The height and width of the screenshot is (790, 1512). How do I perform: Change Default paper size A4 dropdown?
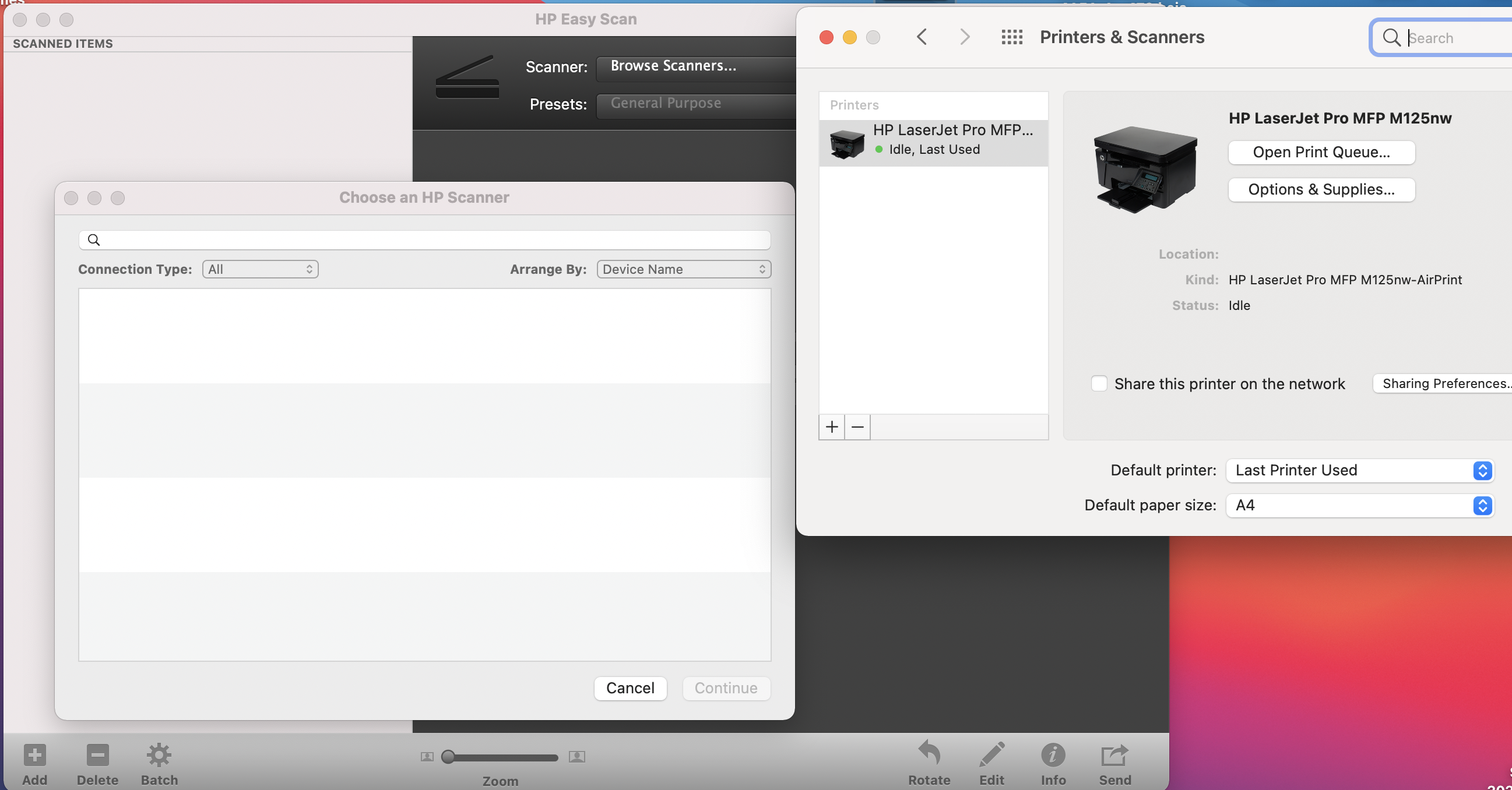pyautogui.click(x=1359, y=506)
